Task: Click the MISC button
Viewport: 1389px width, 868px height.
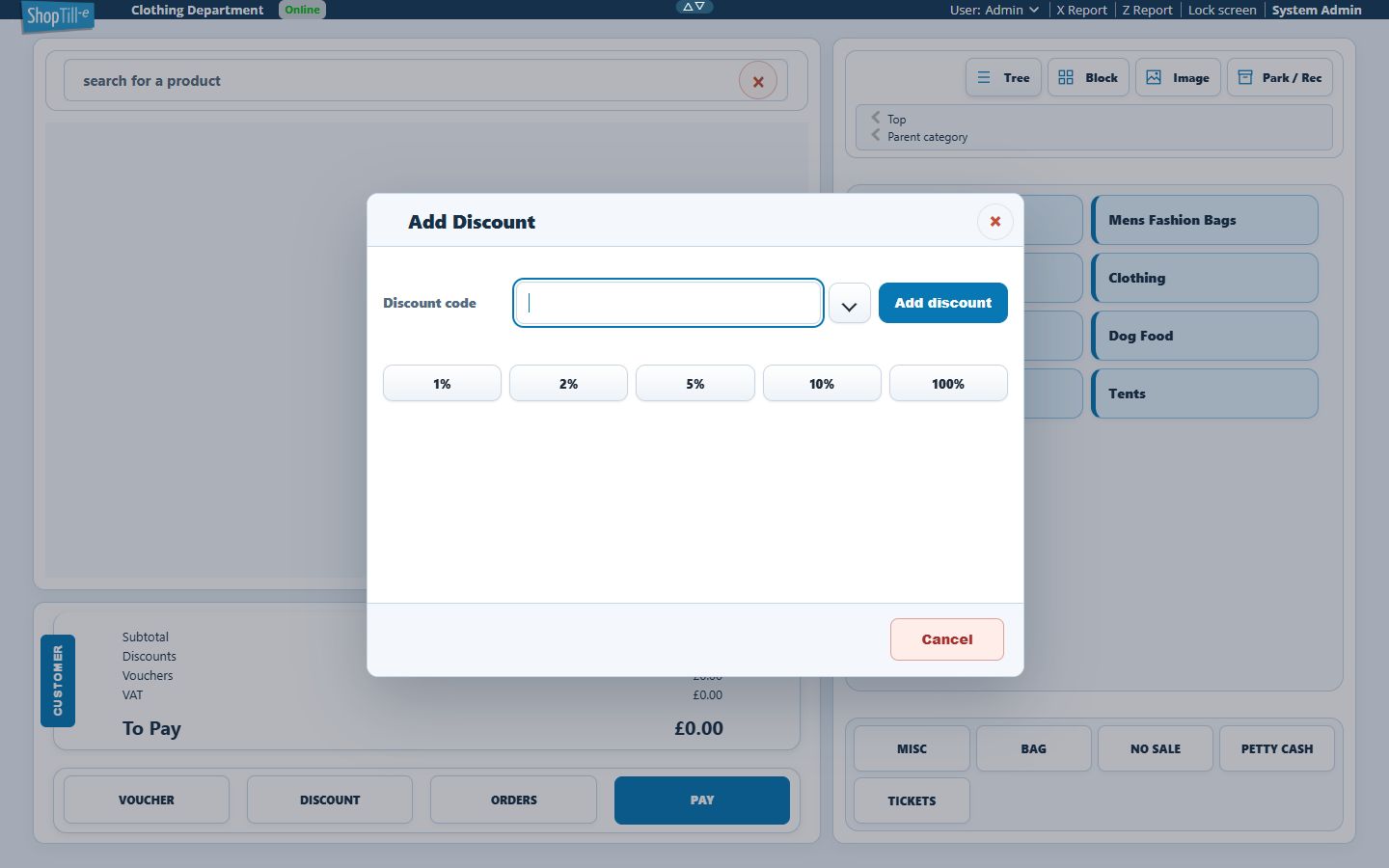Action: pos(912,748)
